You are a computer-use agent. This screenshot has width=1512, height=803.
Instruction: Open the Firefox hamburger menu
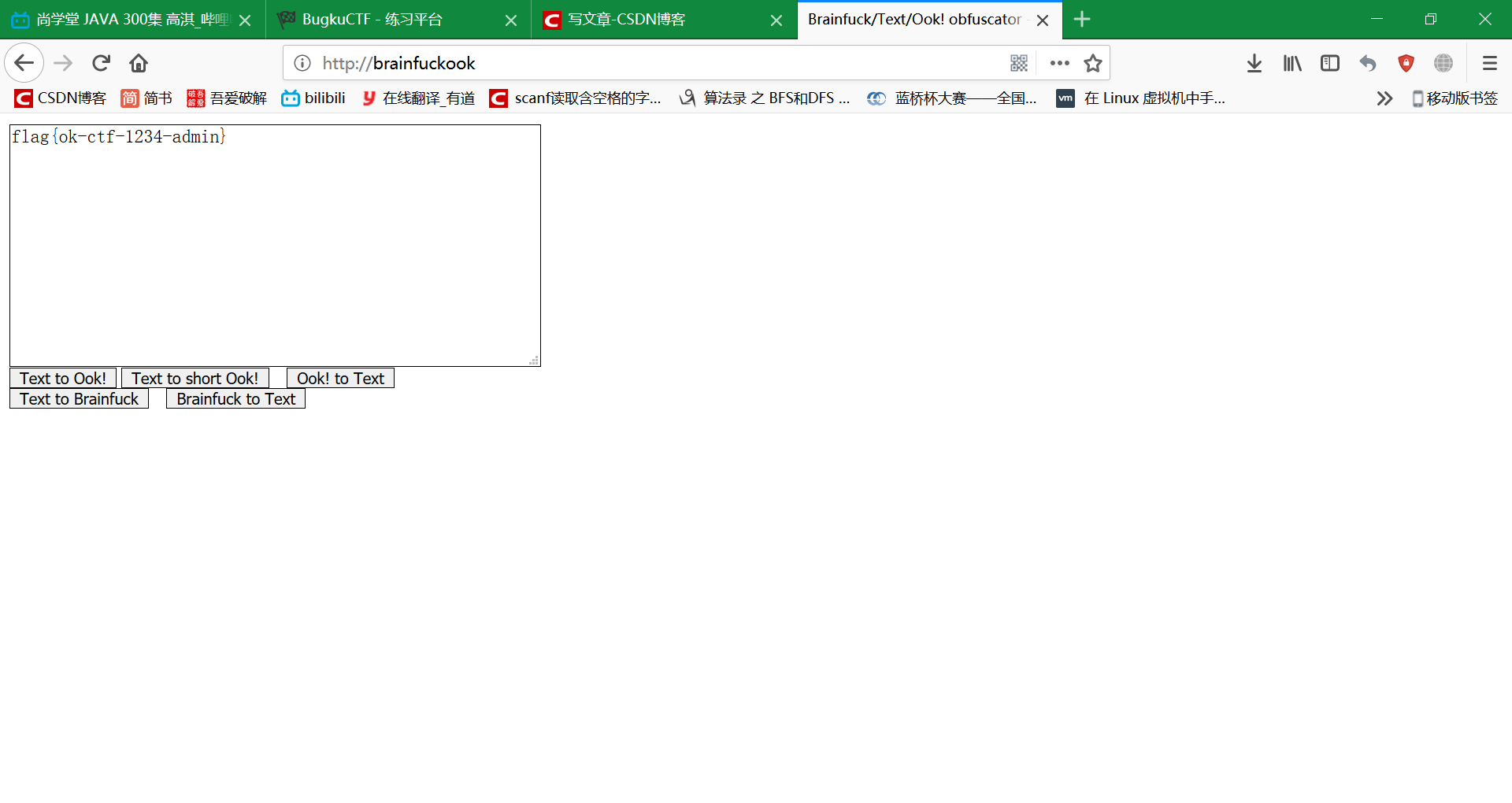[1490, 63]
